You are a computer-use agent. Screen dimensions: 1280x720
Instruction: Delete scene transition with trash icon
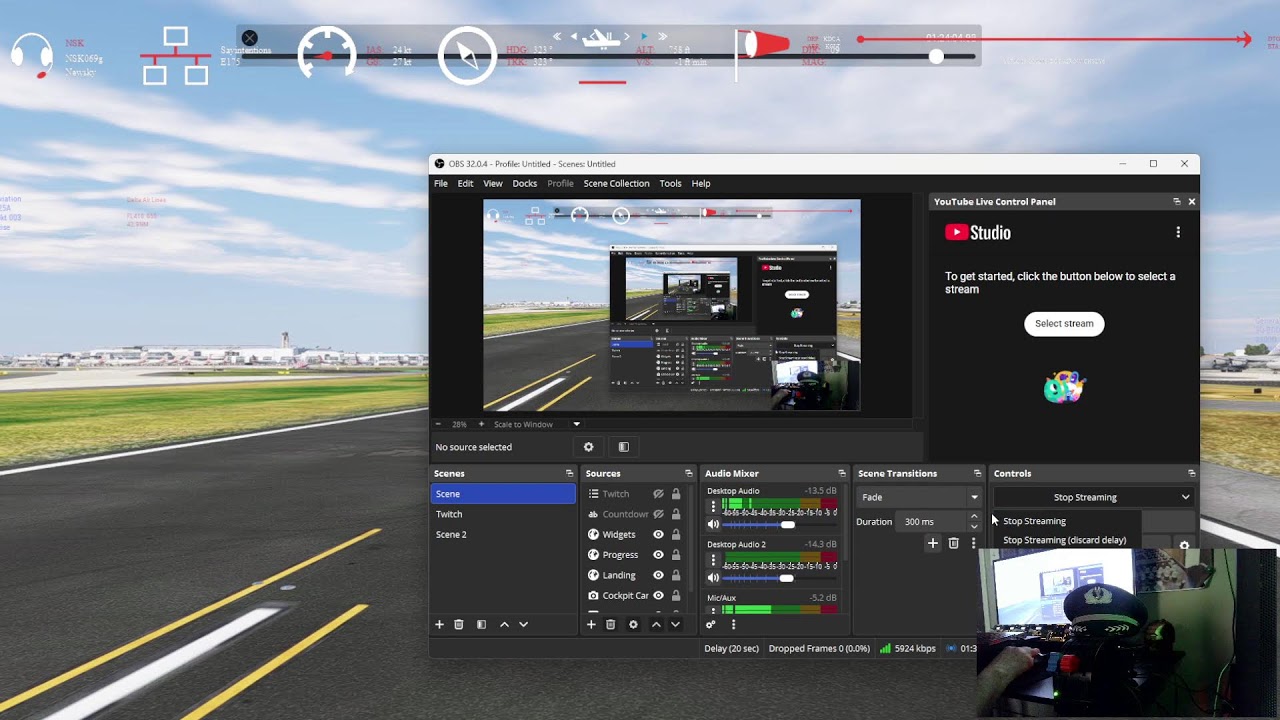953,543
